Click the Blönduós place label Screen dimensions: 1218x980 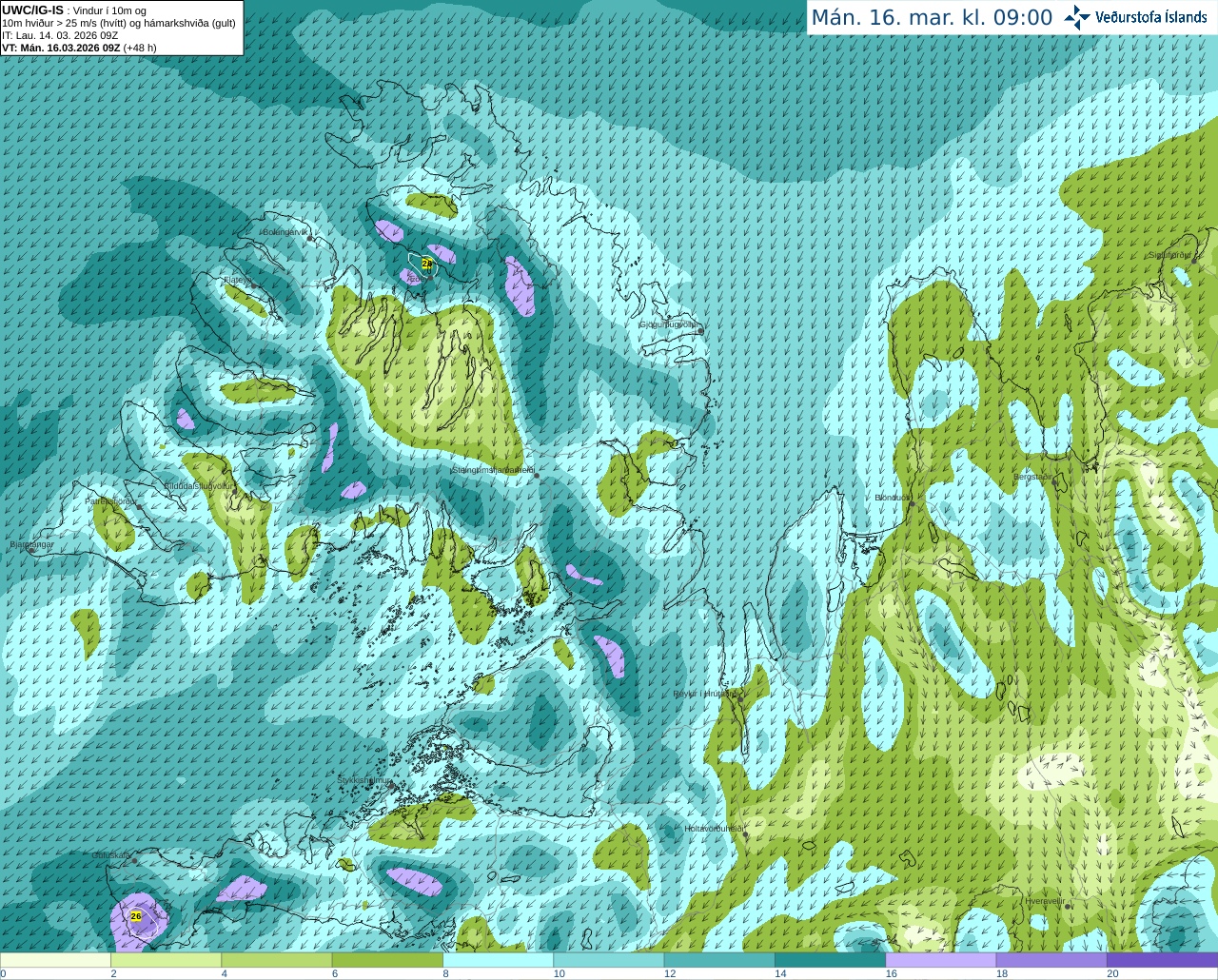pyautogui.click(x=893, y=498)
